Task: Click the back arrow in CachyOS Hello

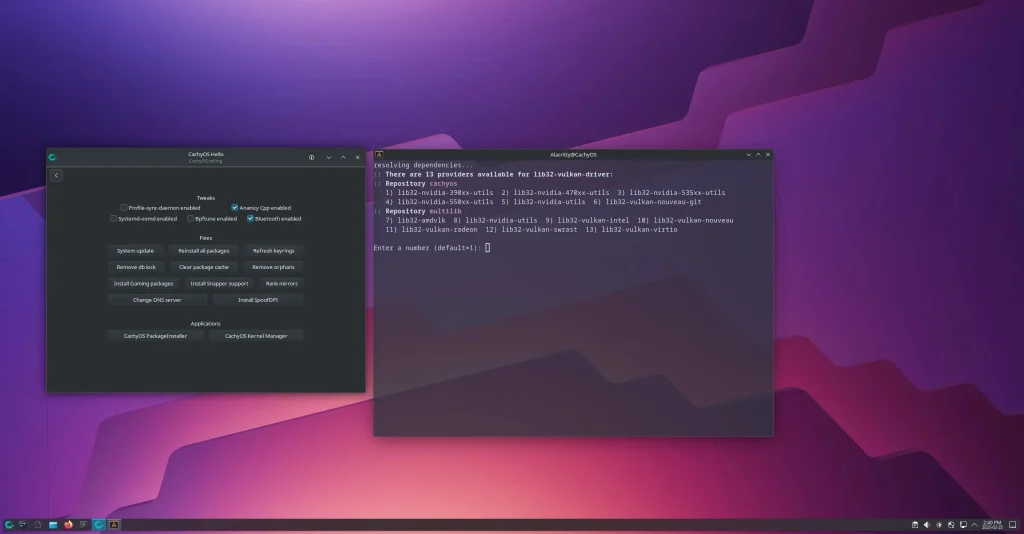Action: pos(56,175)
